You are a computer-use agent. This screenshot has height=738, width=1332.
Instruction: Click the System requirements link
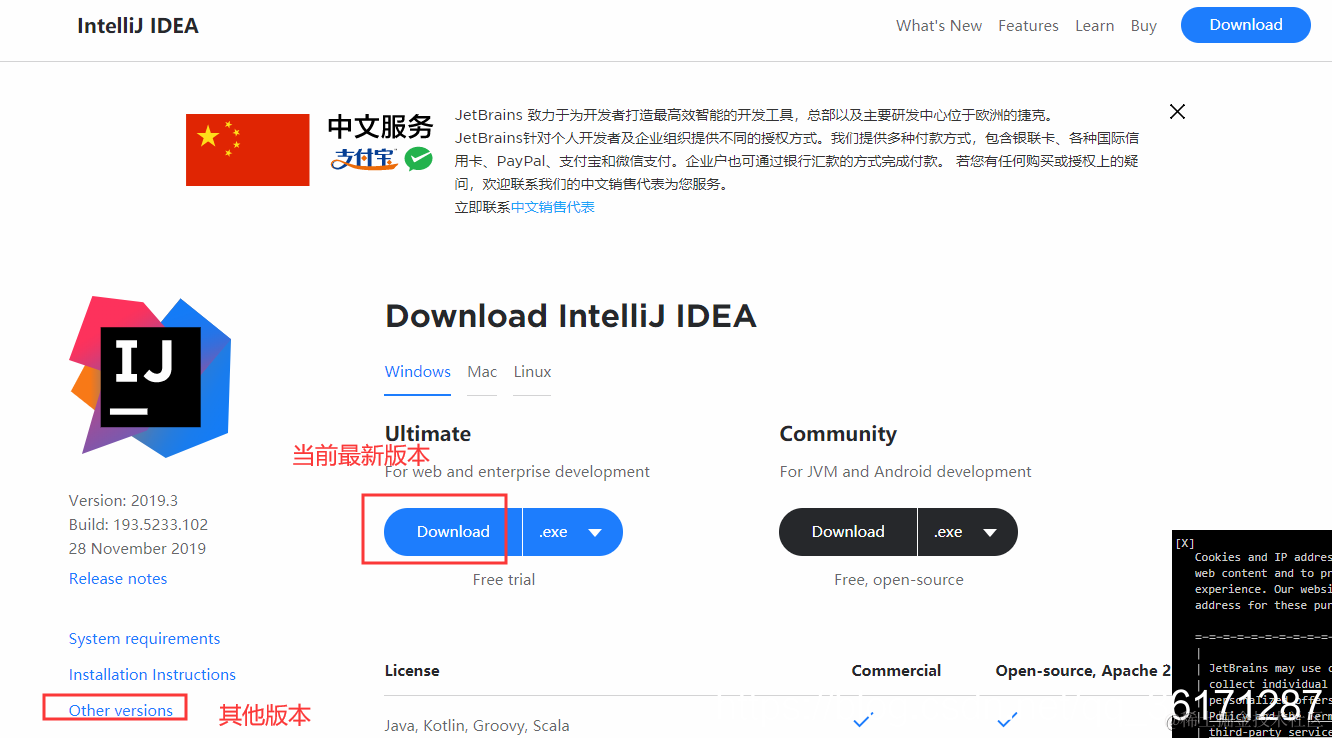[x=144, y=638]
